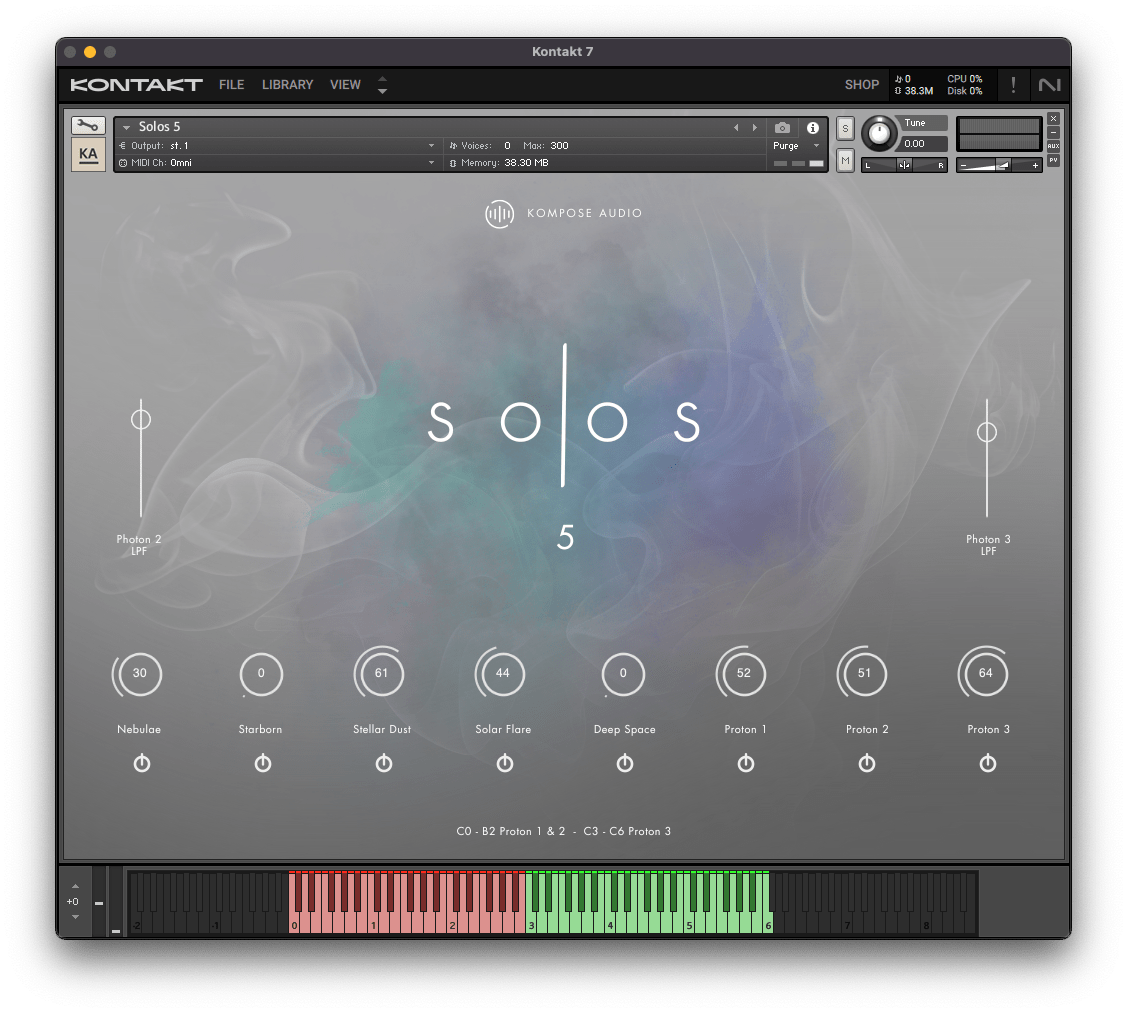Viewport: 1127px width, 1013px height.
Task: Click the Photon 2 LPF slider handle
Action: point(141,419)
